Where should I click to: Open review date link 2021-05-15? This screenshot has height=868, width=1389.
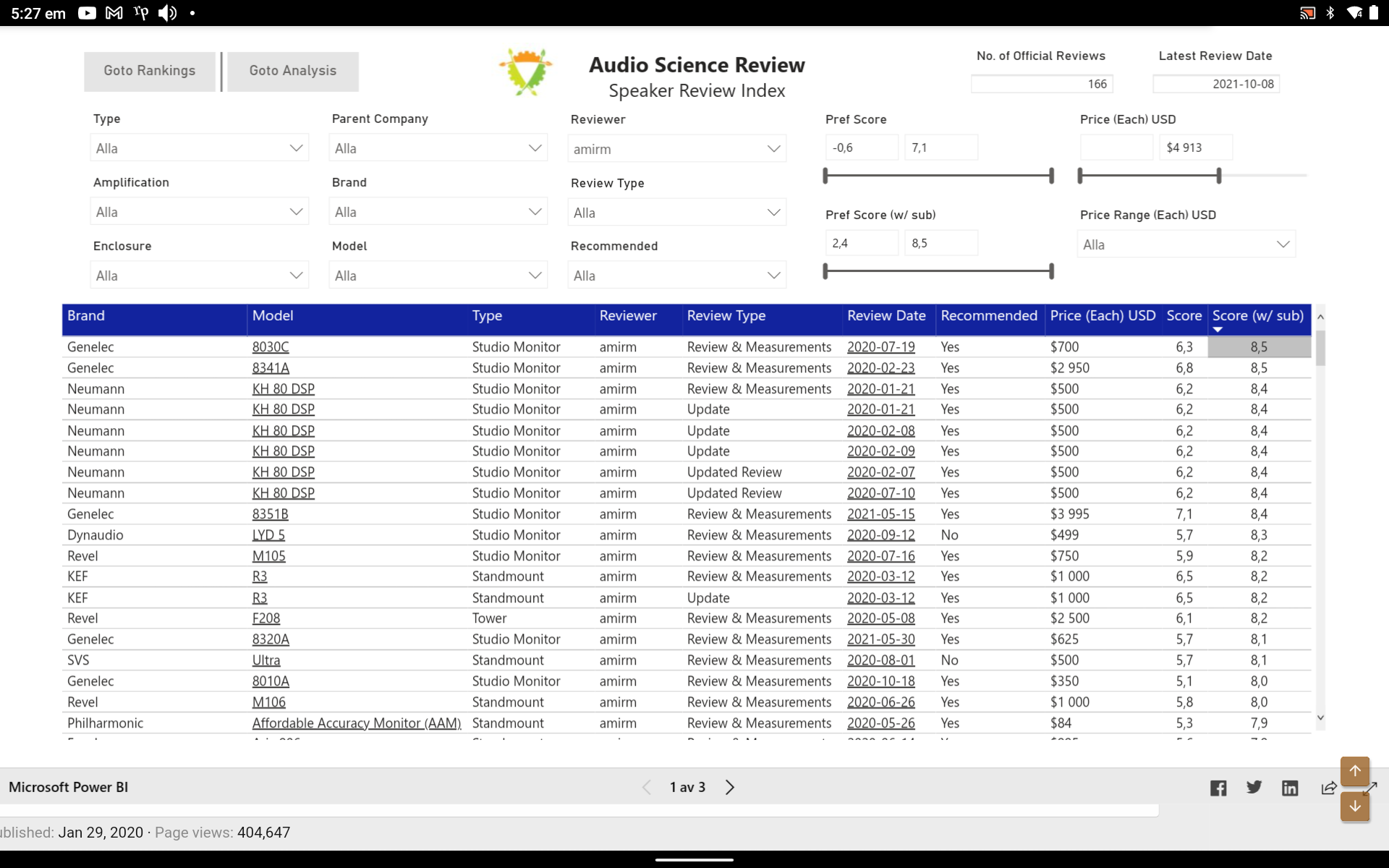coord(881,514)
